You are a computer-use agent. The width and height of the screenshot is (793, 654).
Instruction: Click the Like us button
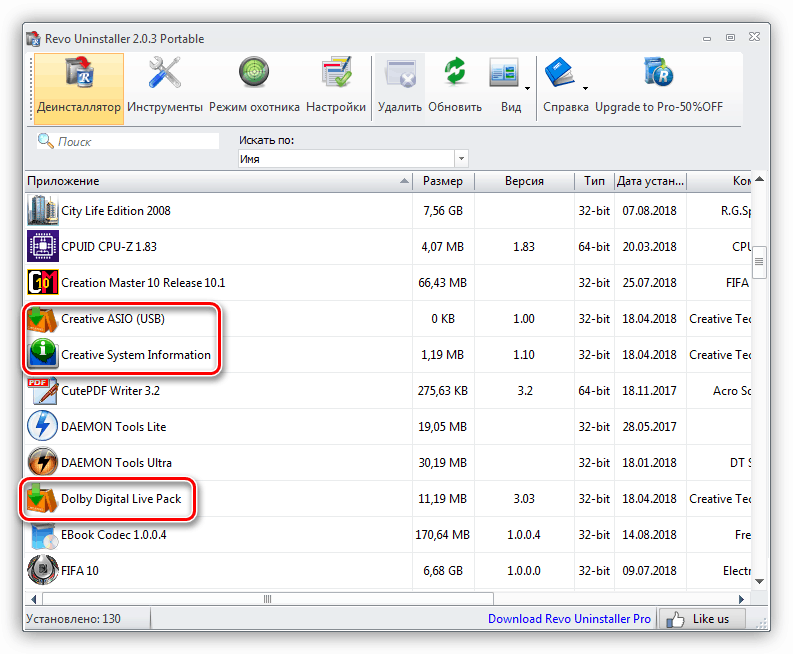701,619
